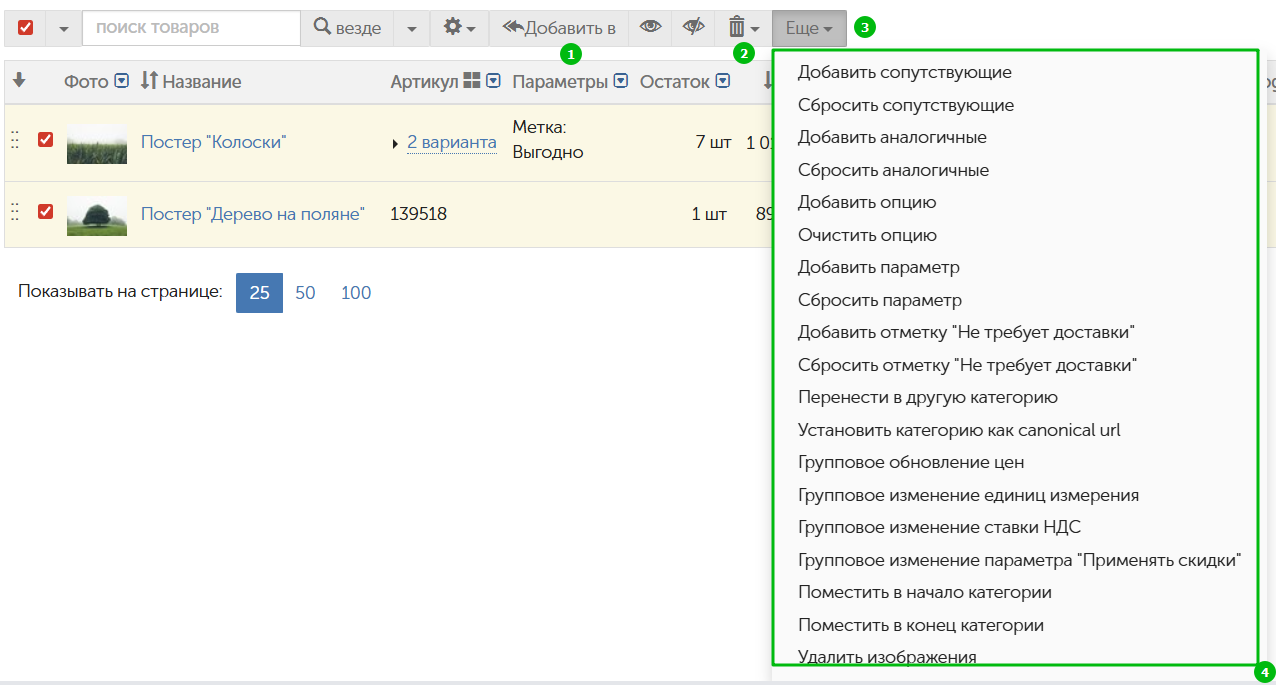Click the crossed-out eye icon to hide products
The image size is (1276, 685).
[x=694, y=28]
